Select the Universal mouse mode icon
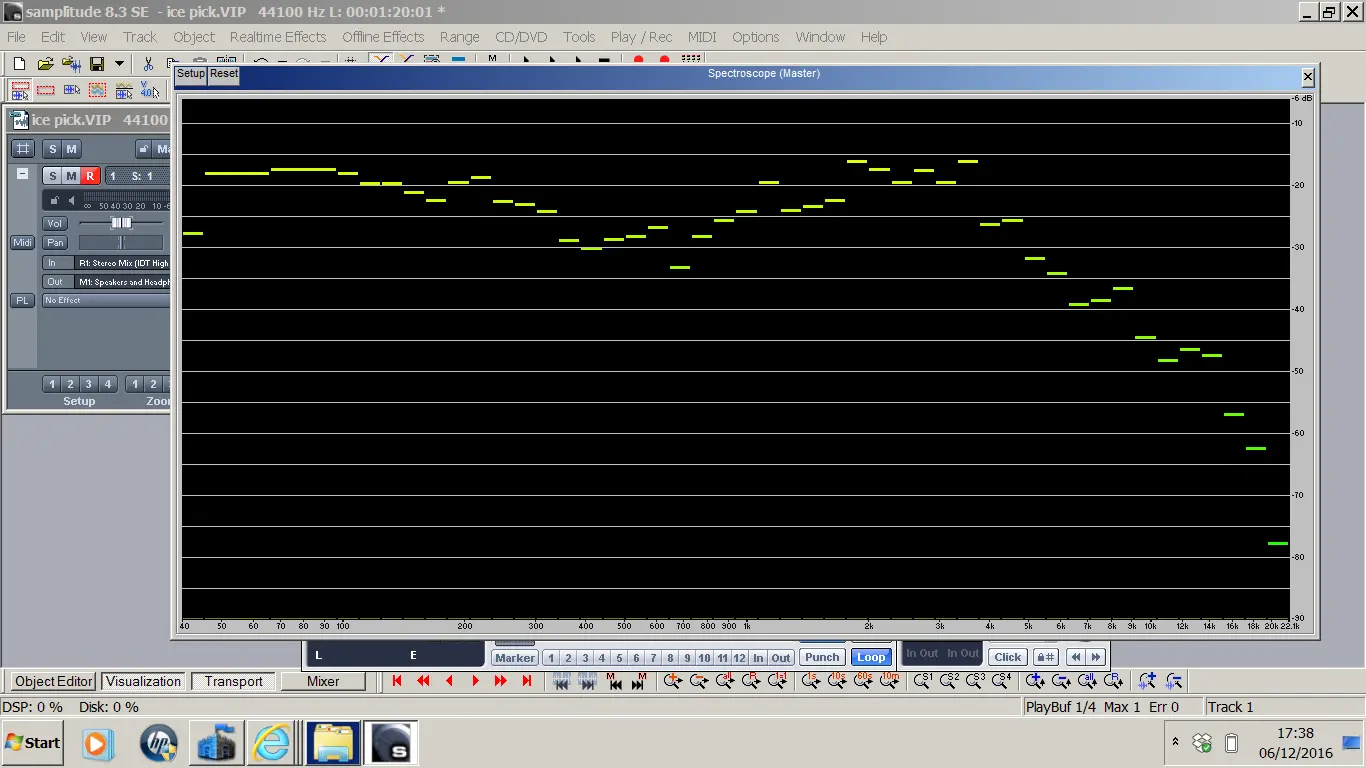 (x=20, y=90)
